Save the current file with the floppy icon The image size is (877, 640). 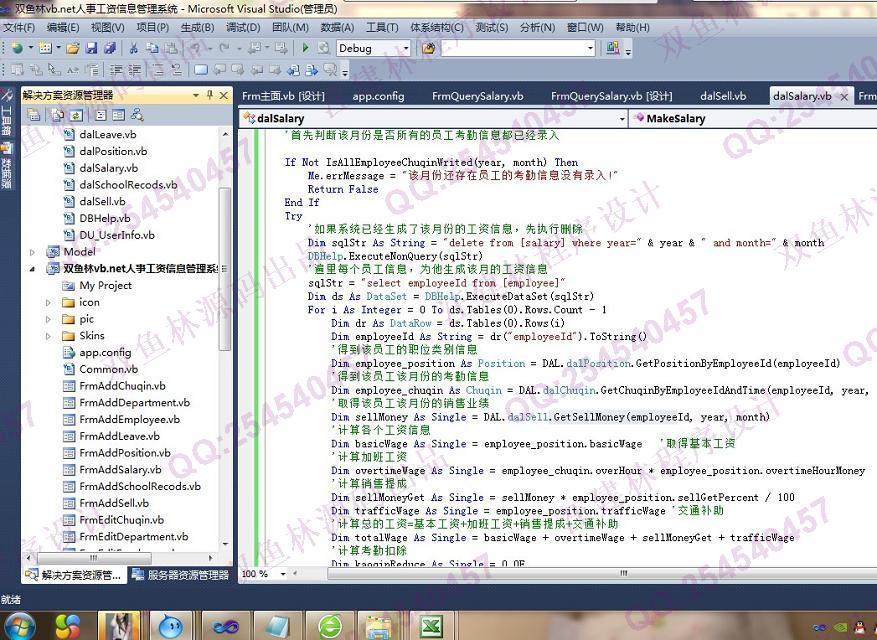coord(92,49)
